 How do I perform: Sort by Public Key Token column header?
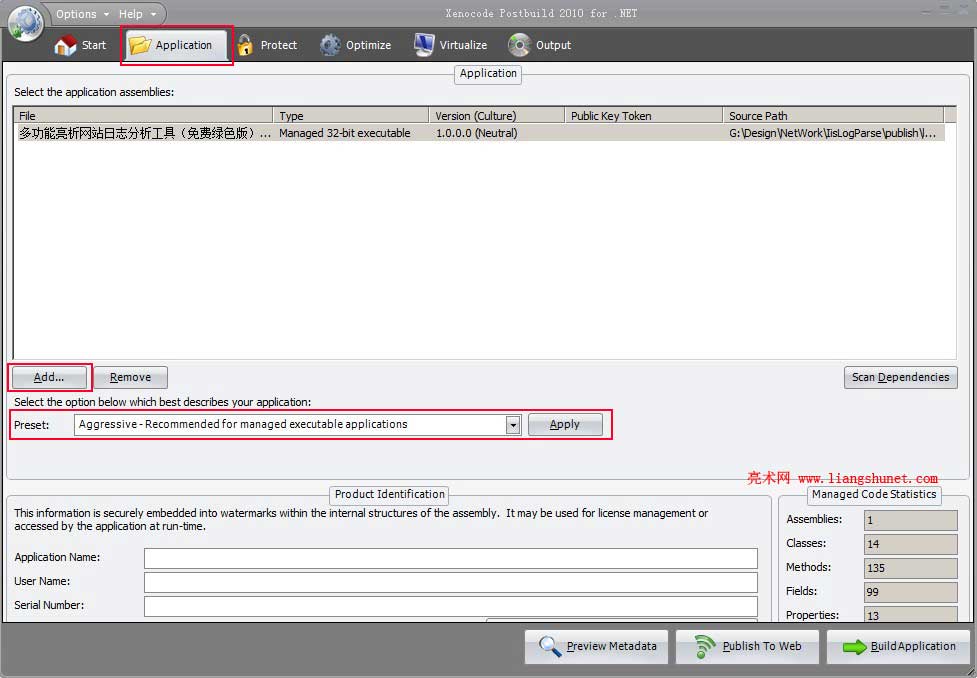click(x=644, y=116)
